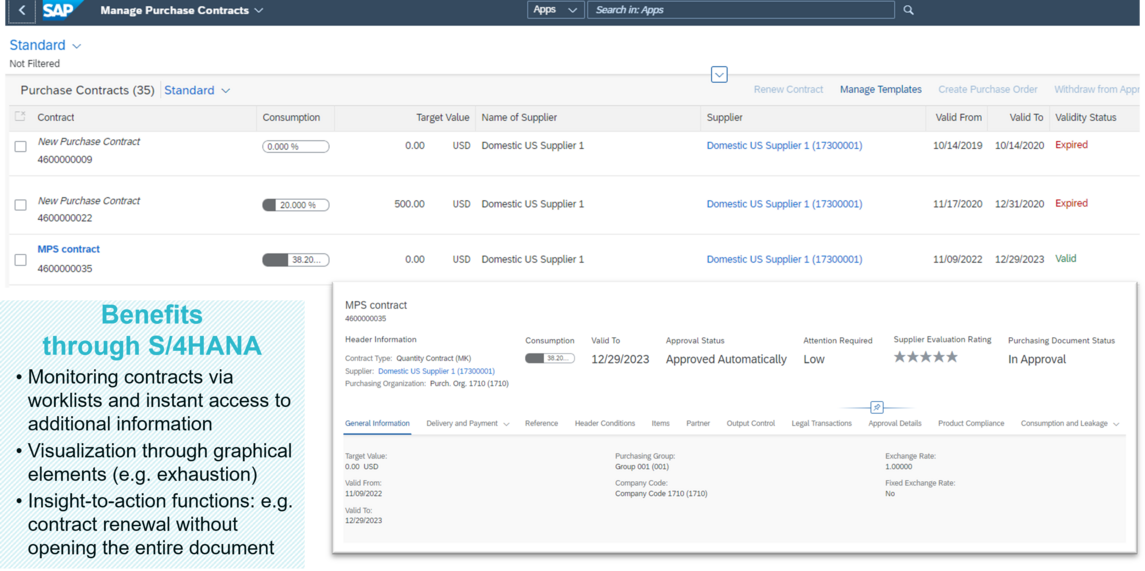Screen dimensions: 1145x571
Task: Open the Approval Details tab
Action: [x=895, y=424]
